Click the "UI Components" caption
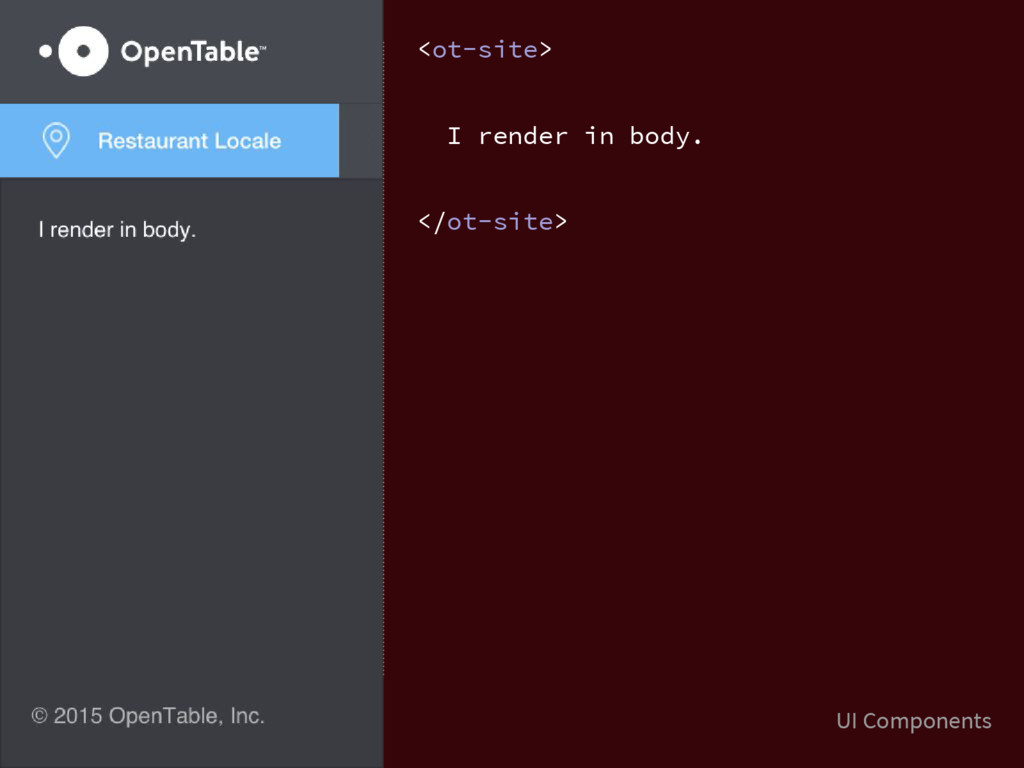This screenshot has height=768, width=1024. point(914,721)
